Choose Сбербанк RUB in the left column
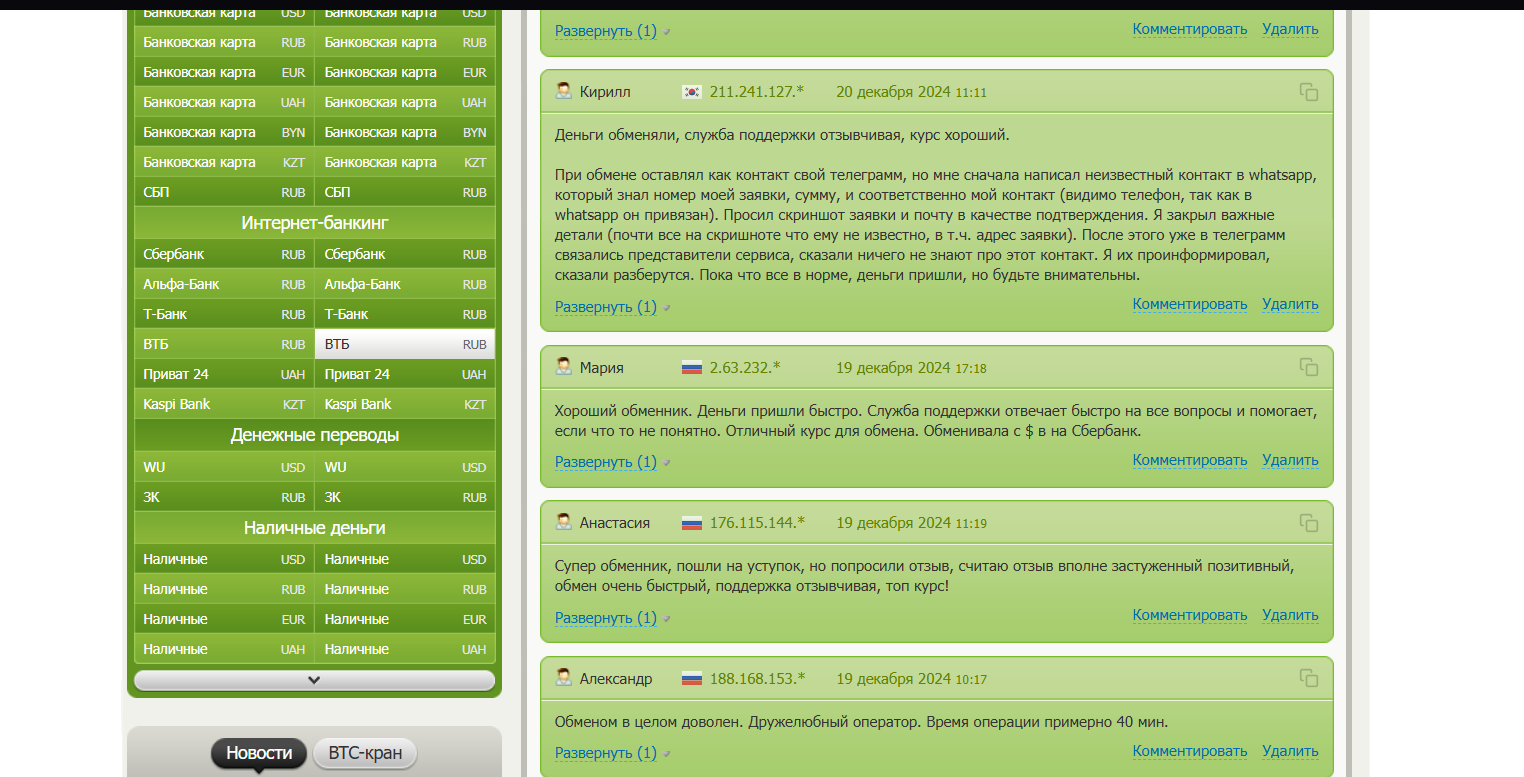 point(224,254)
